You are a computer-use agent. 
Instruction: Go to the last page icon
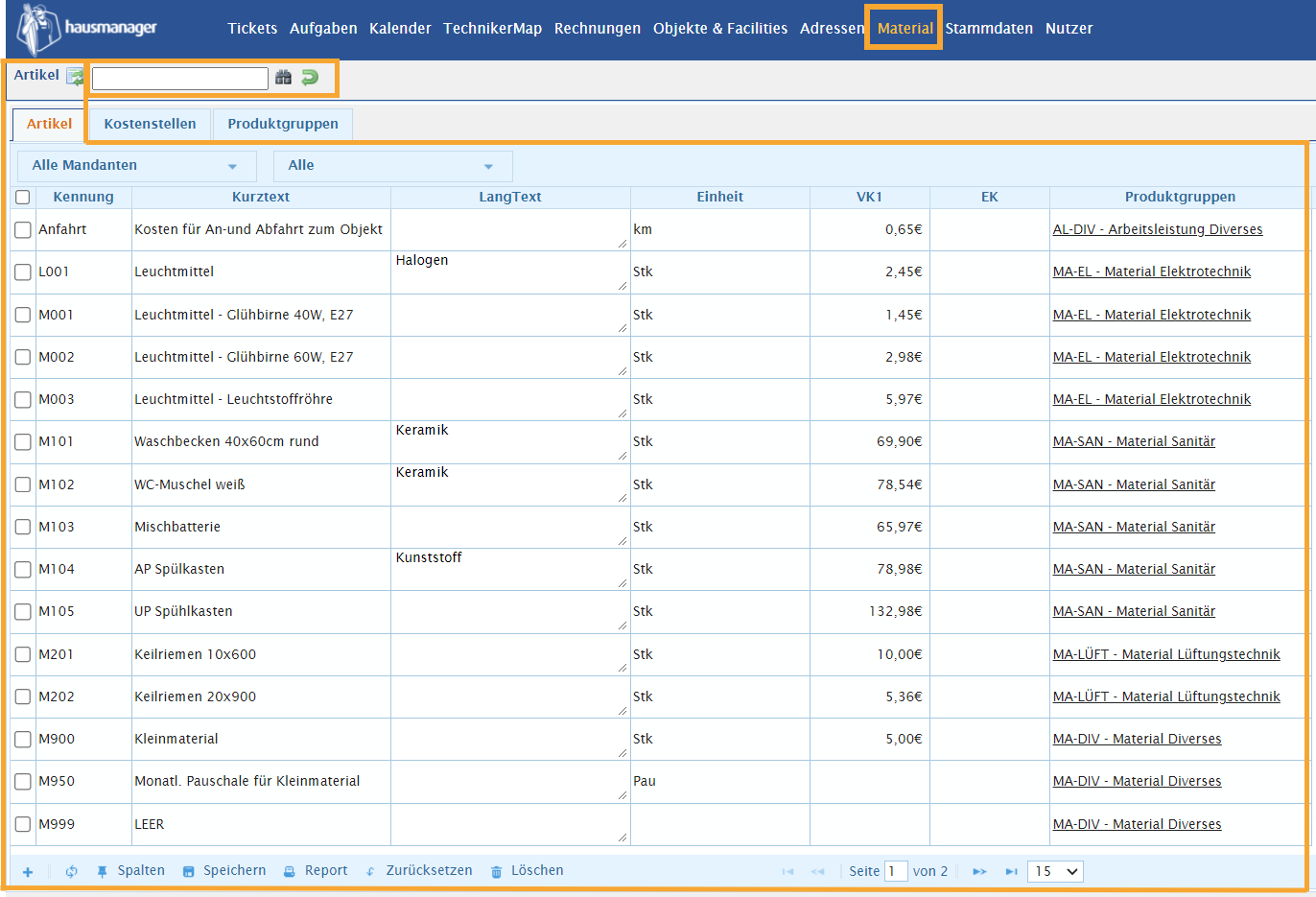click(x=1011, y=872)
